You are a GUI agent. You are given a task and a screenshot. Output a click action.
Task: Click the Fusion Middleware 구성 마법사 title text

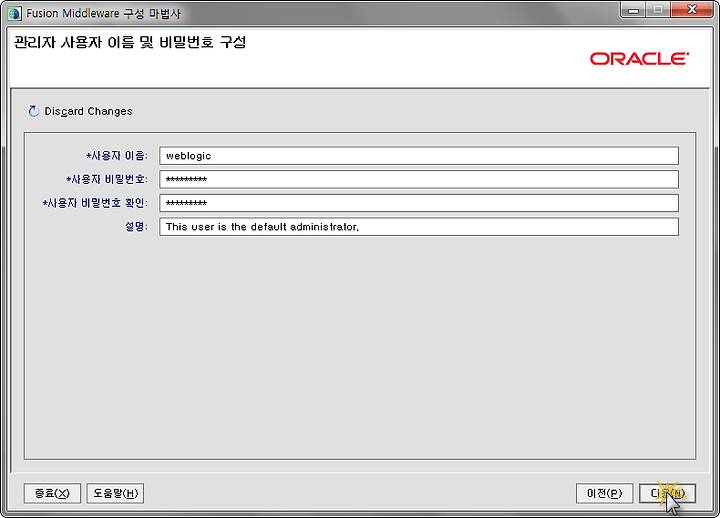pos(103,13)
